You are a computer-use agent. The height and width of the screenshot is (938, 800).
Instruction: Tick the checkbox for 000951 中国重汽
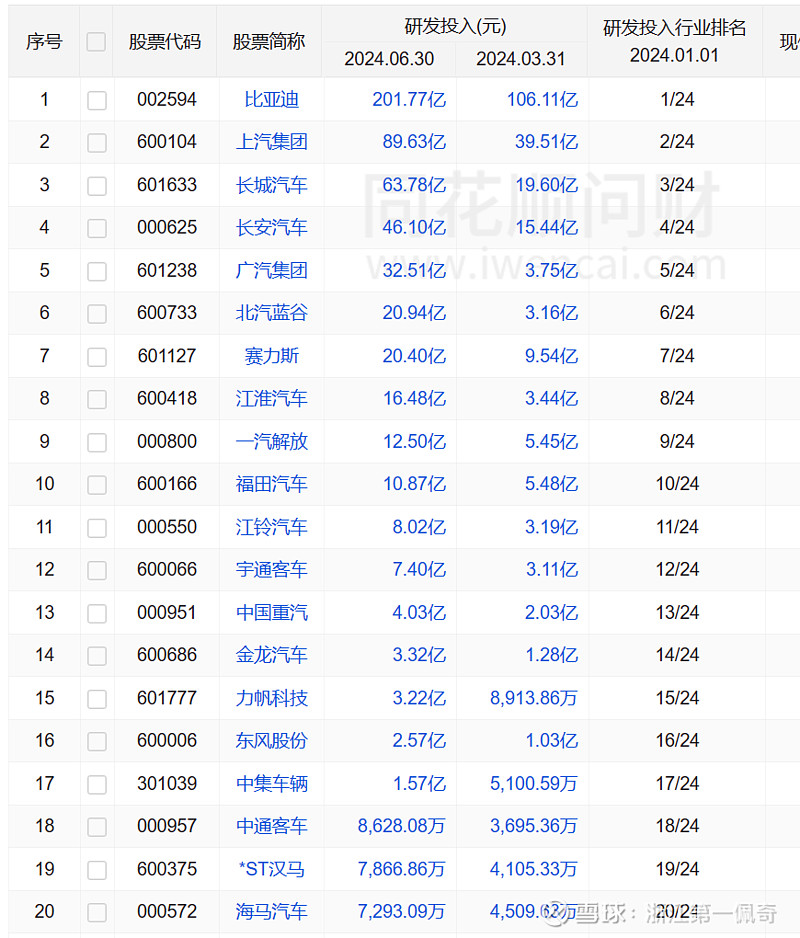point(97,613)
